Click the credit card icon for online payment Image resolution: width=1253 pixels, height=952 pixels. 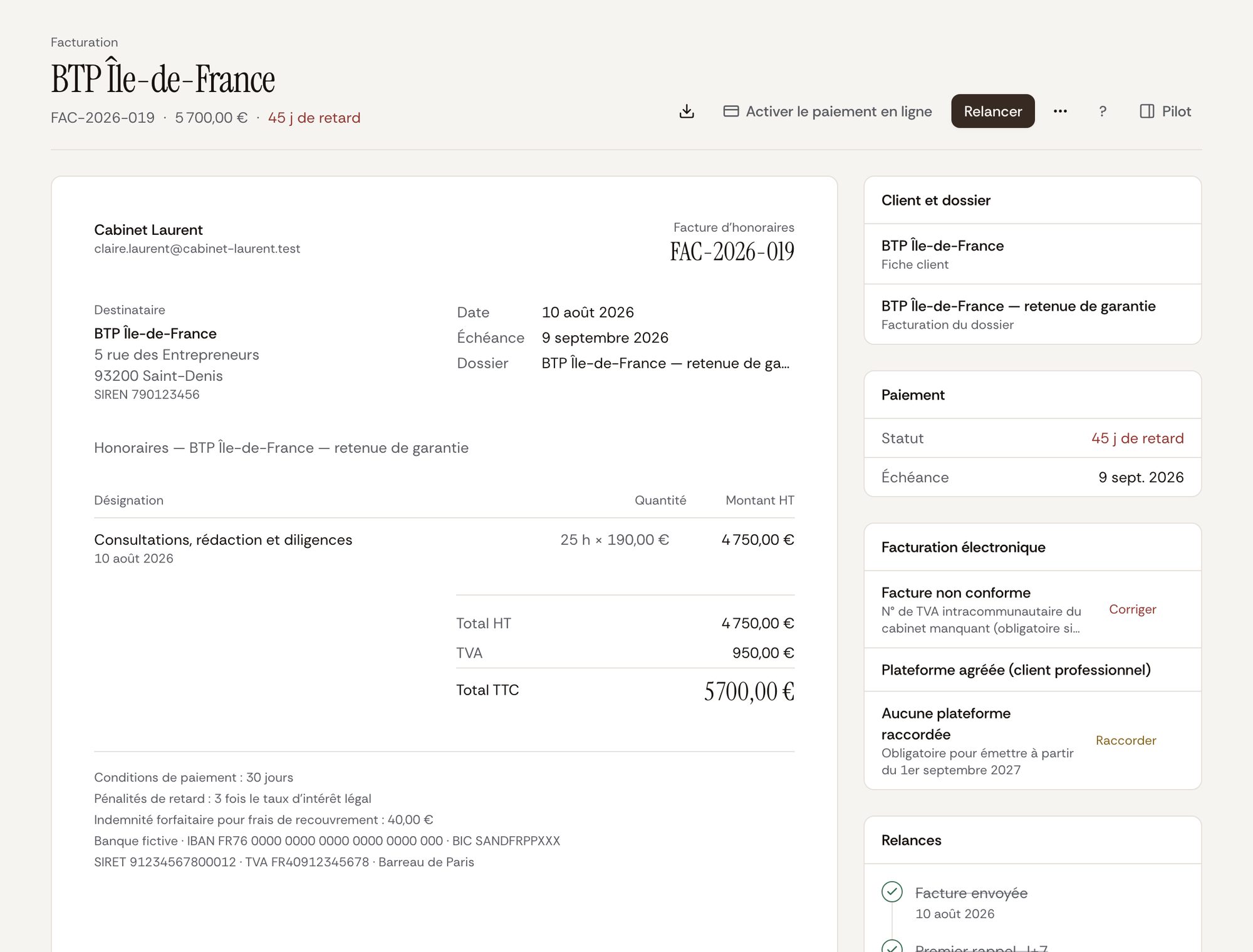730,111
